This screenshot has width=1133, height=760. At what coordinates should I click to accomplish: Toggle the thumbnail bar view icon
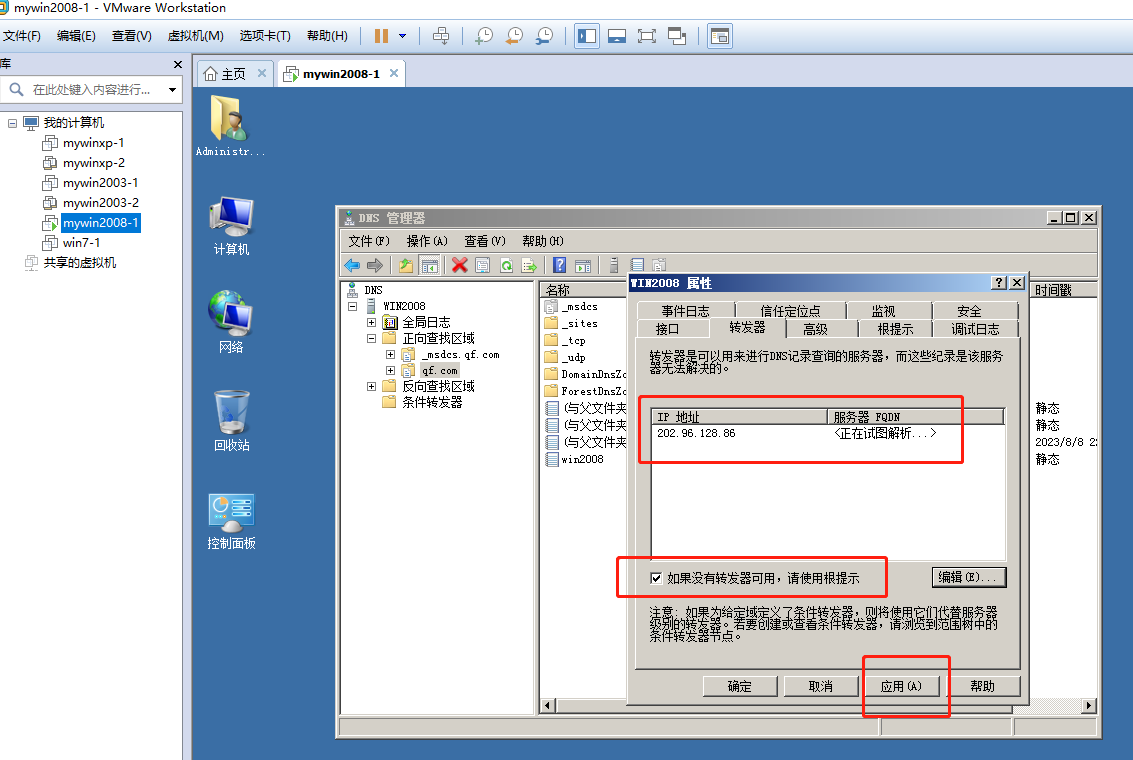click(x=616, y=35)
